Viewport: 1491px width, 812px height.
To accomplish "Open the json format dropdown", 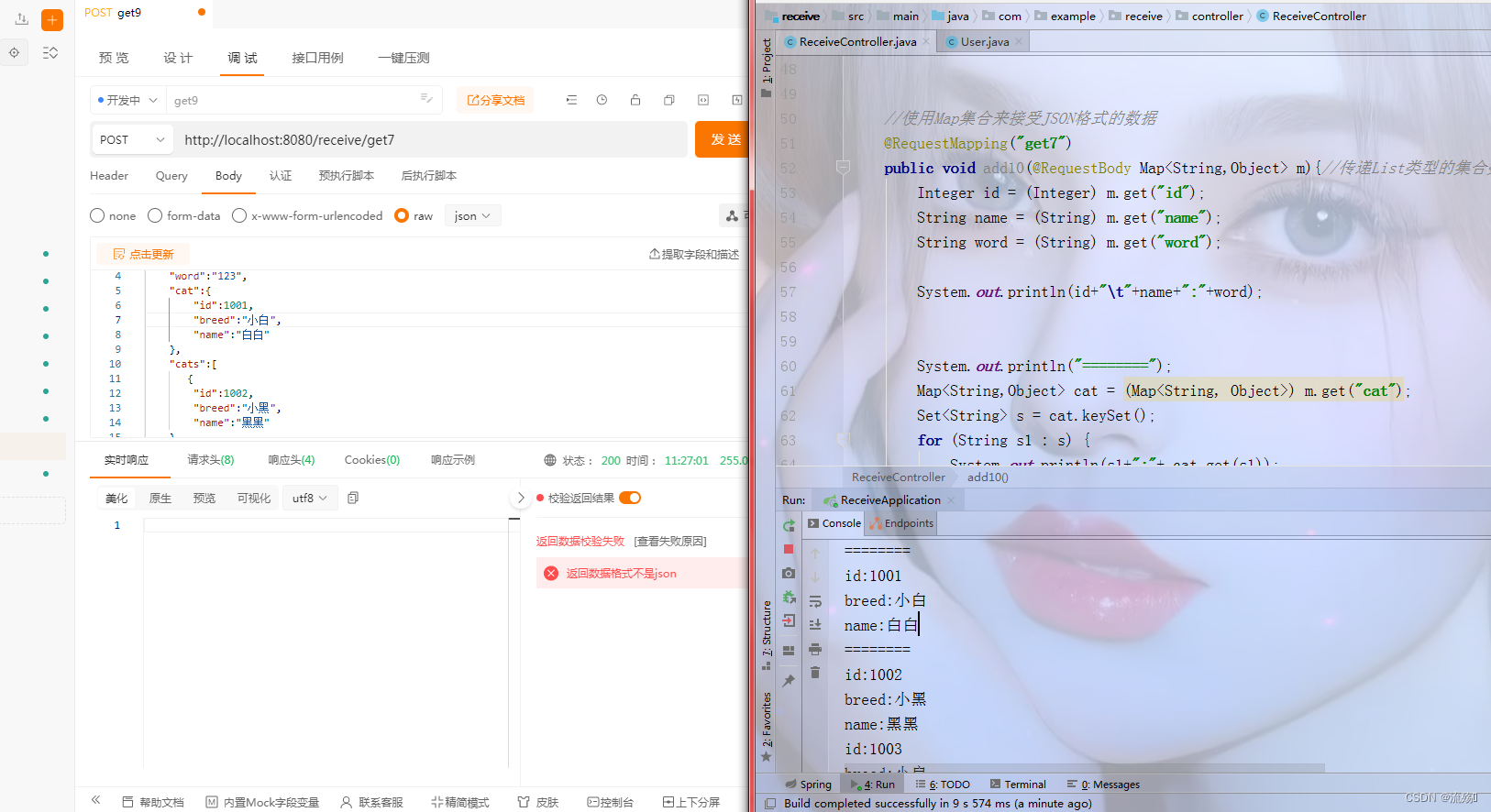I will tap(472, 215).
